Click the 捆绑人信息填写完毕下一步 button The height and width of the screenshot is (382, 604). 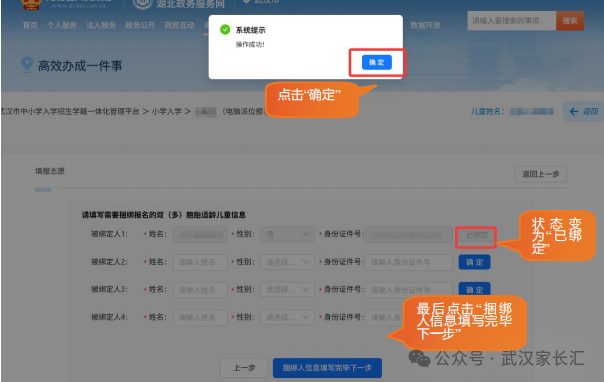click(x=327, y=368)
